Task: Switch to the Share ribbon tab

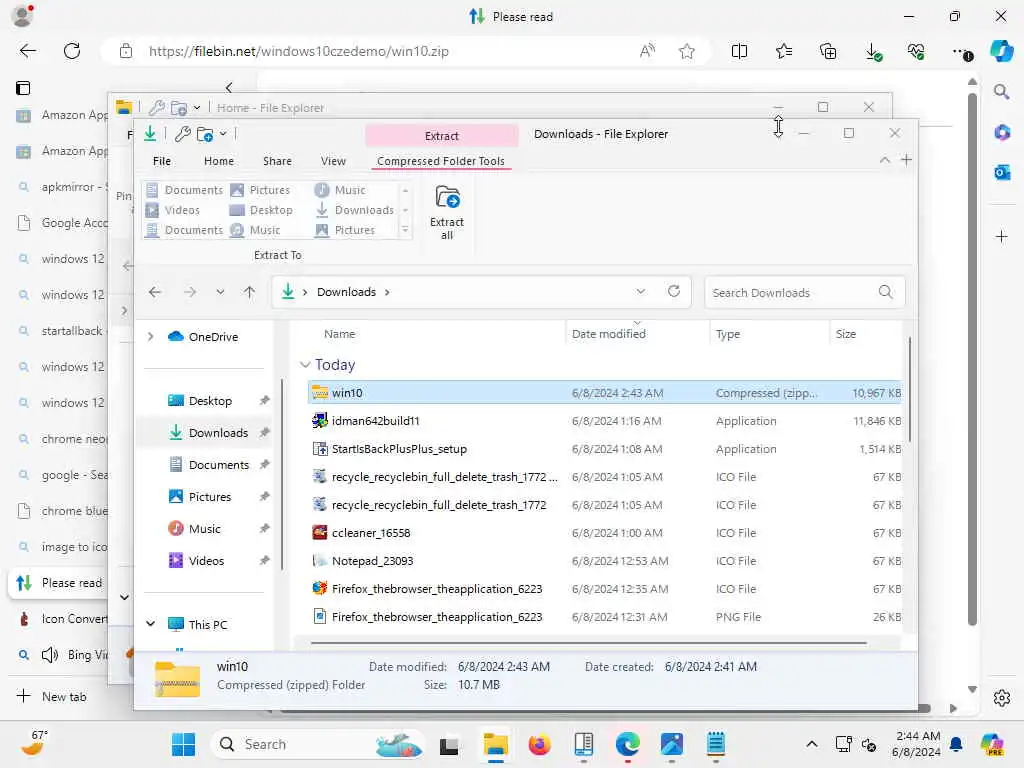Action: point(278,161)
